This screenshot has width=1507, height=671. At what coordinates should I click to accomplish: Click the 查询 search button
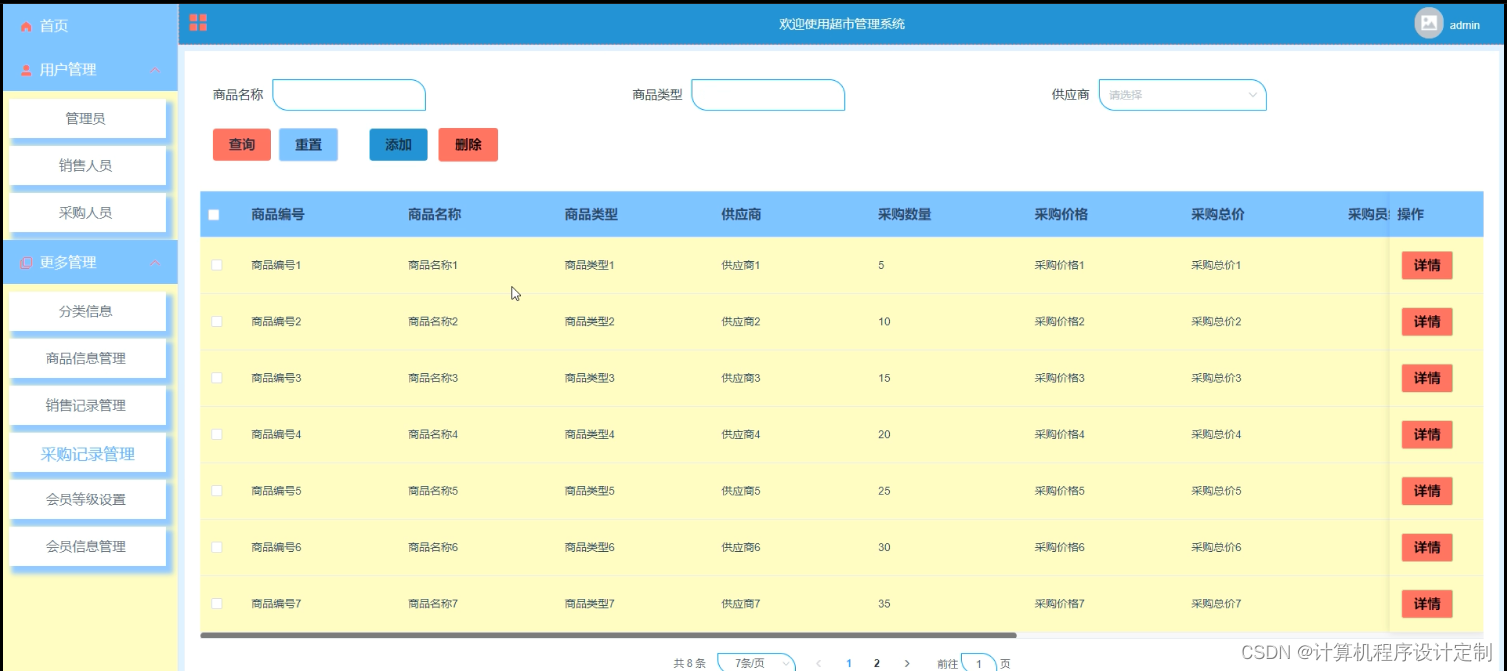pos(242,145)
